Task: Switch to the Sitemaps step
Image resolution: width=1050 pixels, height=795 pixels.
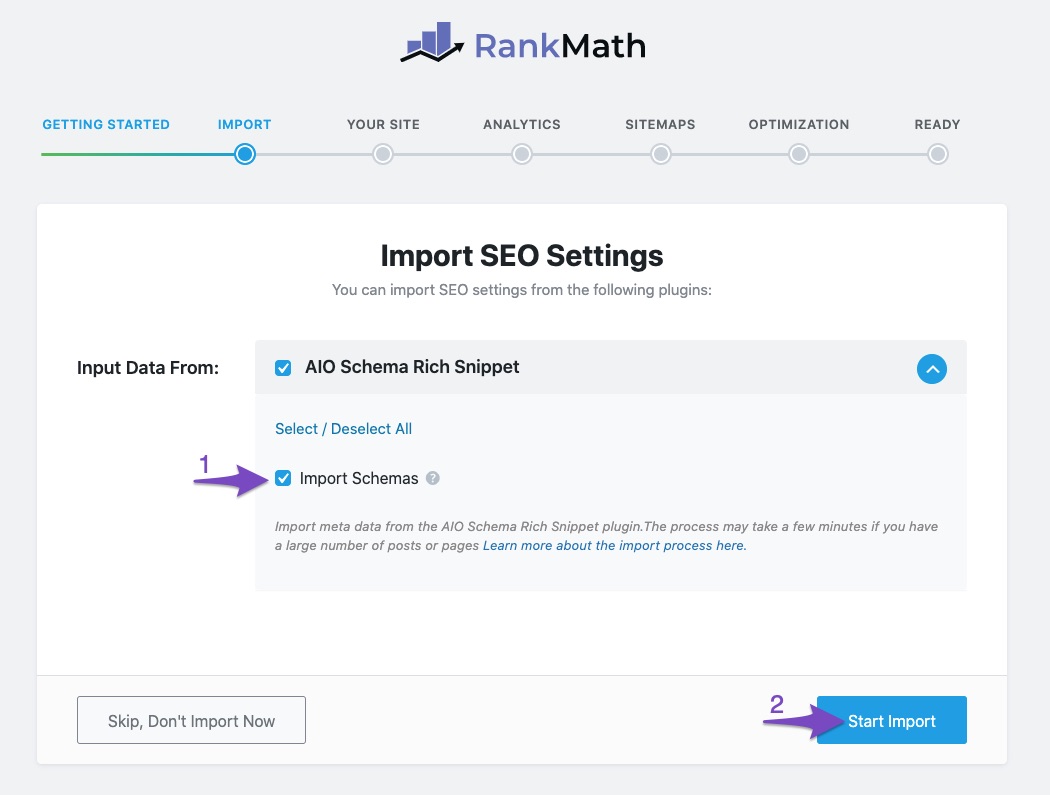Action: coord(660,125)
